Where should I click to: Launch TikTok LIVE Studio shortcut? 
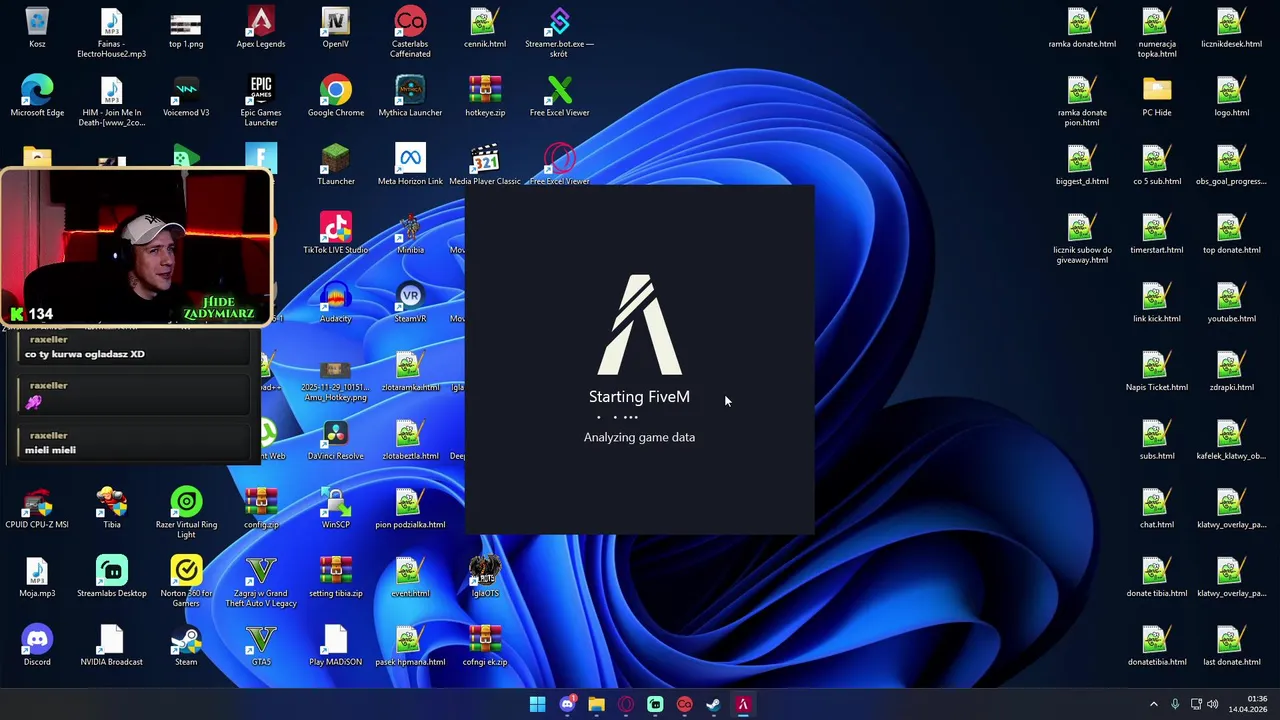pyautogui.click(x=336, y=233)
